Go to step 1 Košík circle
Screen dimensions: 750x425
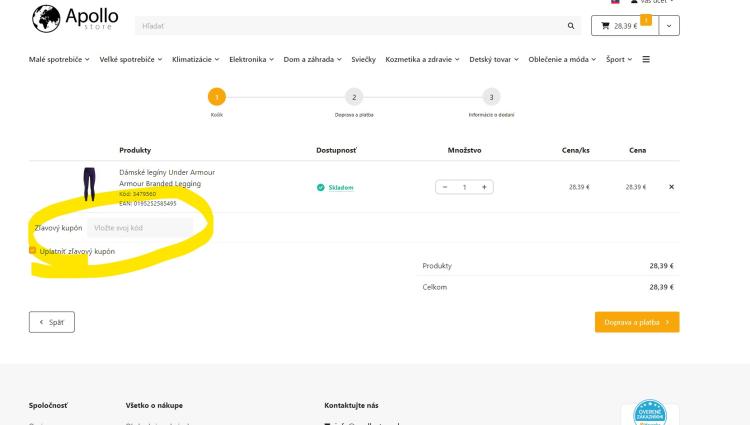(x=217, y=97)
